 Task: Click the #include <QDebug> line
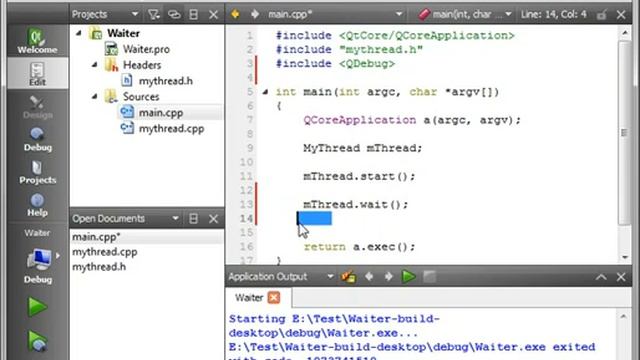[x=336, y=64]
